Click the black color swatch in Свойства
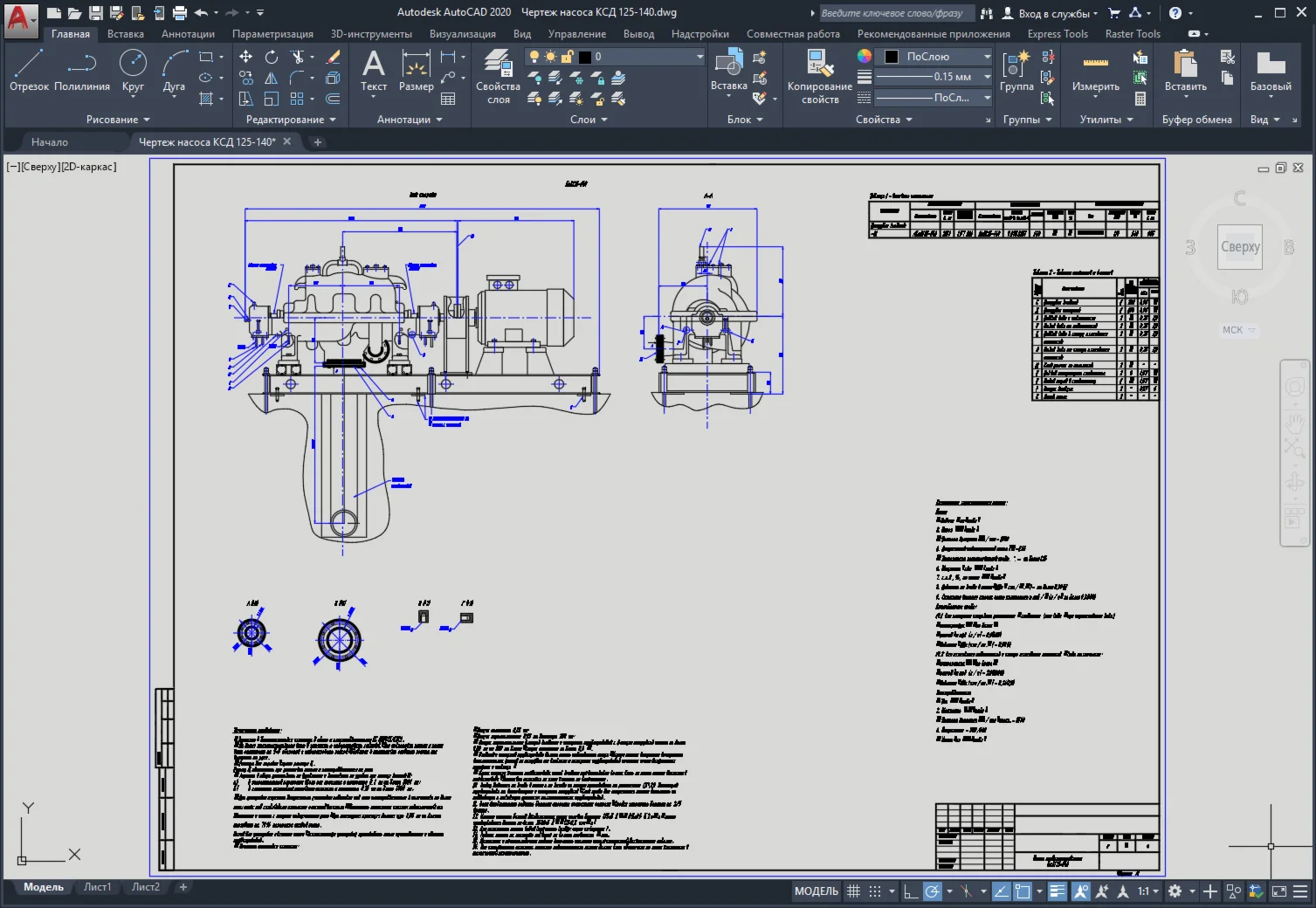 click(892, 57)
